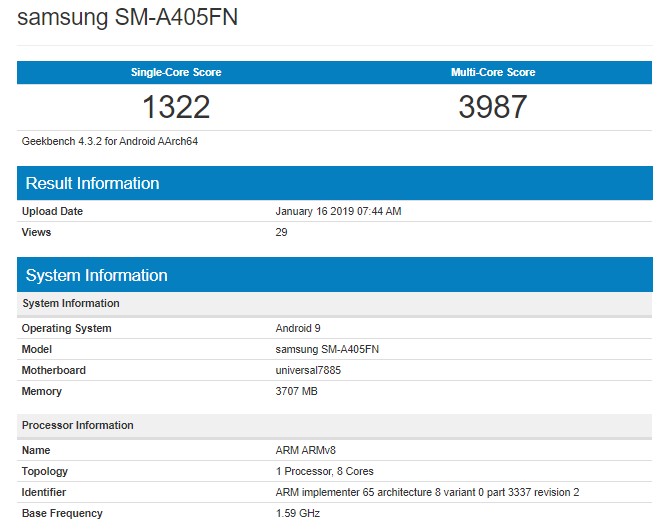Select the Multi-Core Score header
The height and width of the screenshot is (530, 663).
493,72
